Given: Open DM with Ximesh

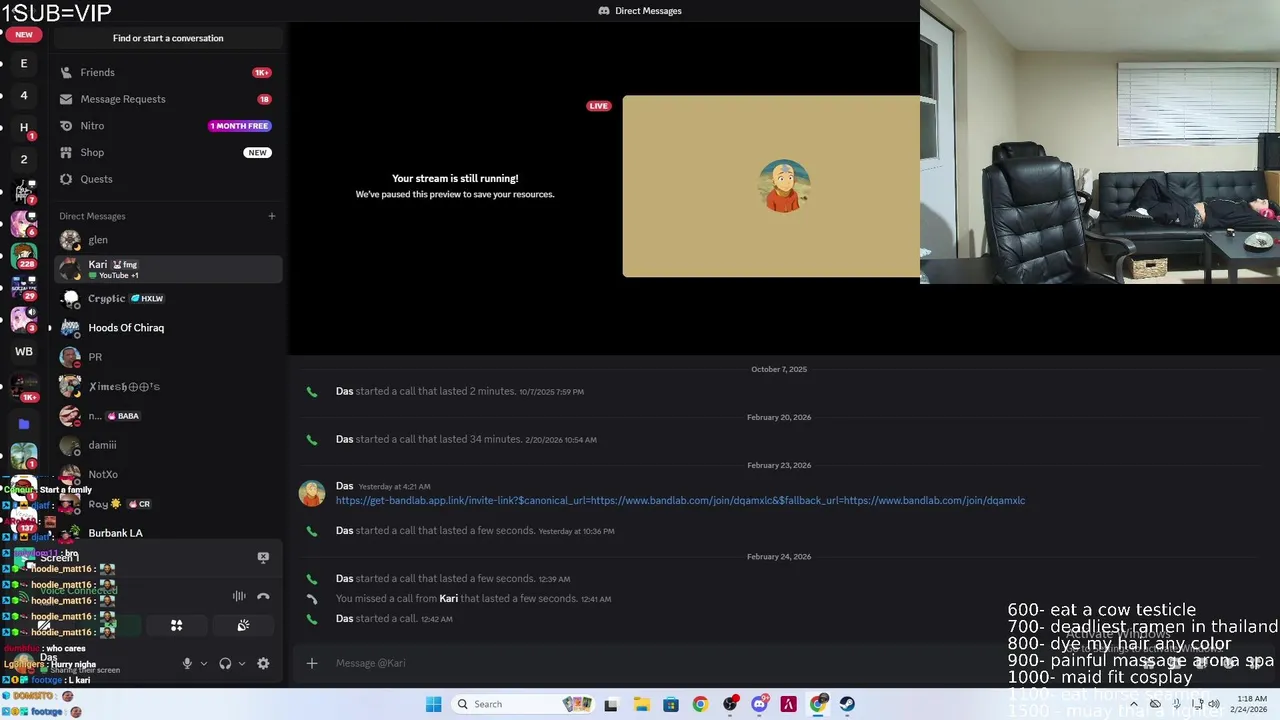Looking at the screenshot, I should (x=168, y=386).
